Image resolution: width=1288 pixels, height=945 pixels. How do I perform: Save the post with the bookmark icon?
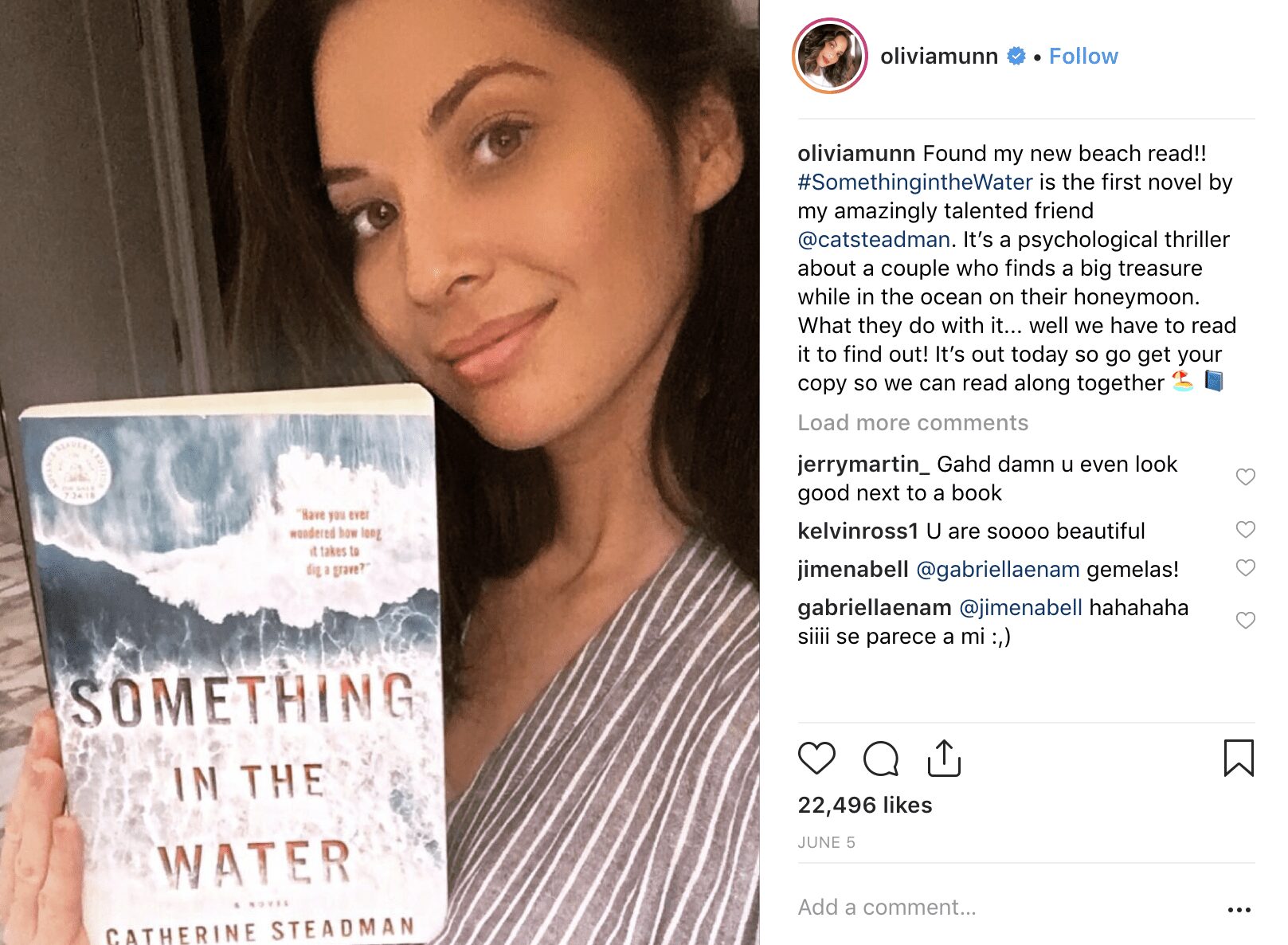click(x=1239, y=758)
